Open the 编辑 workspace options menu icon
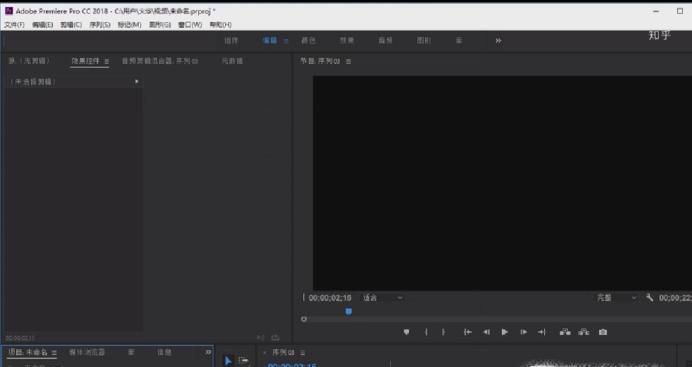 [x=286, y=41]
